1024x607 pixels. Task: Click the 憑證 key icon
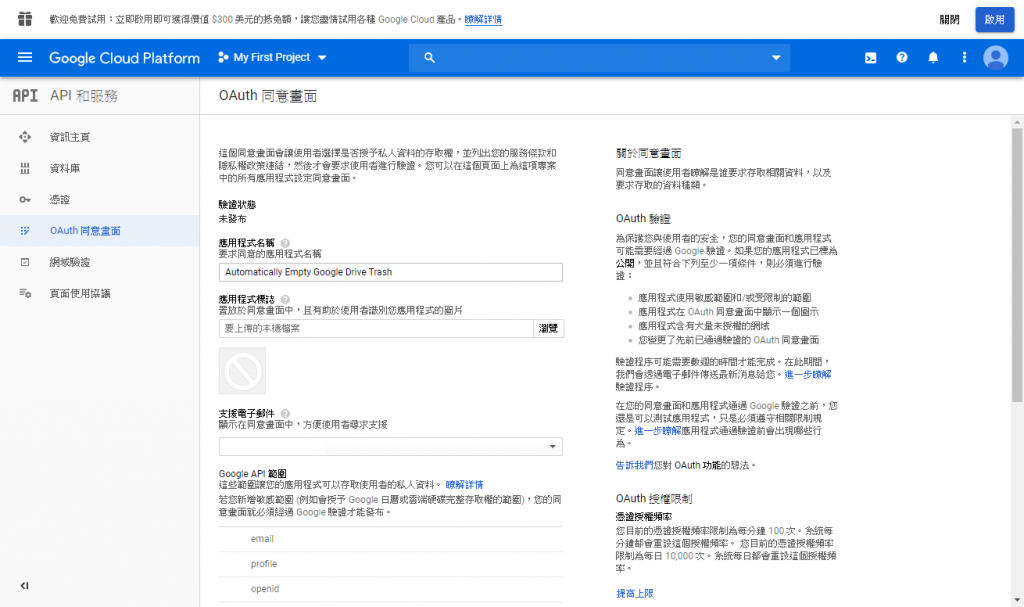click(x=25, y=199)
